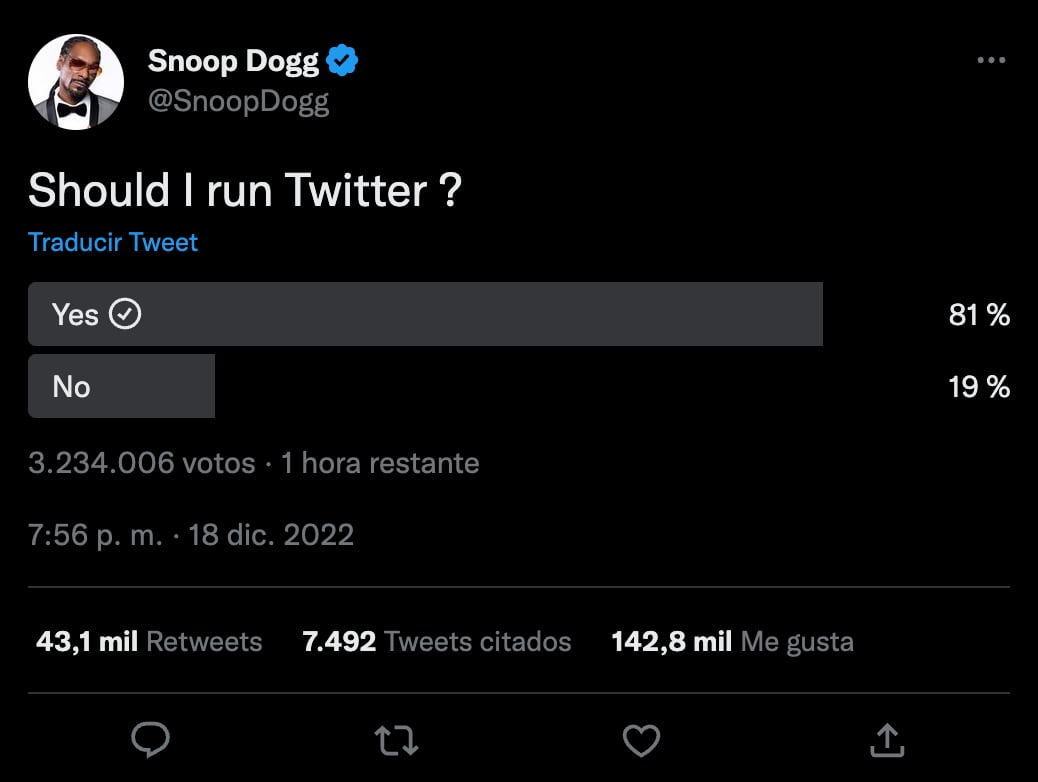The image size is (1038, 782).
Task: Click the "Should I run Twitter ?" text
Action: pos(245,190)
